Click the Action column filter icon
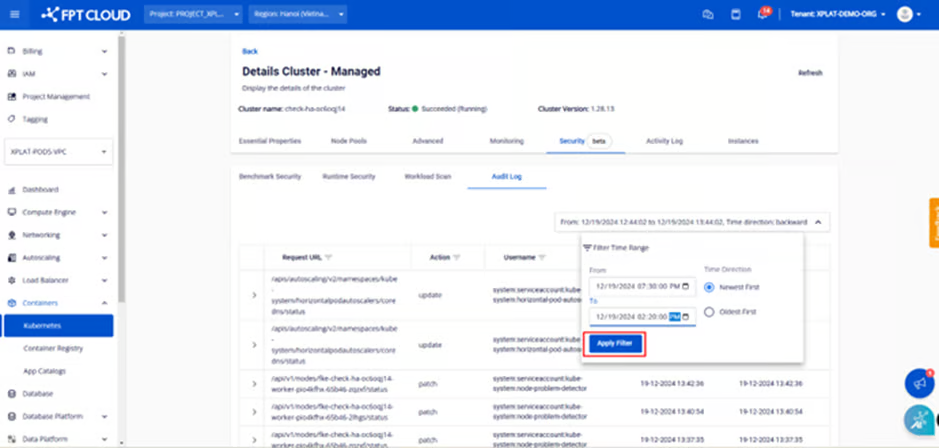The image size is (939, 448). point(457,257)
